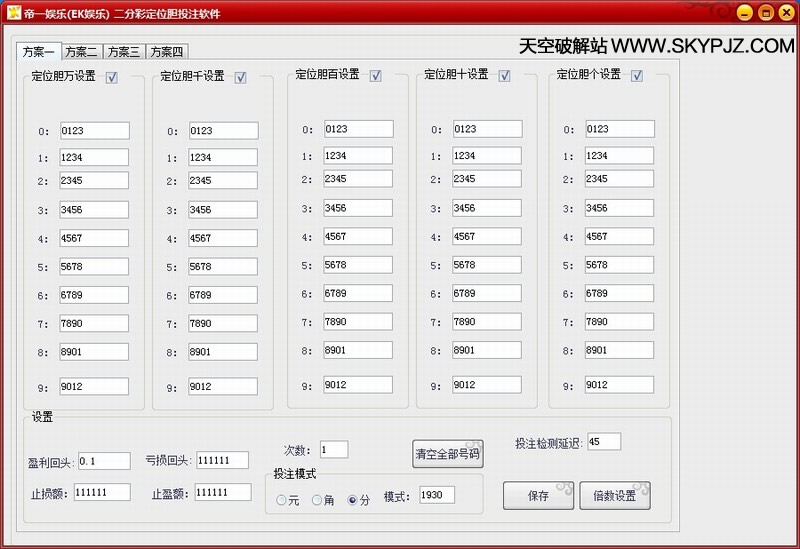
Task: Click the 盈利回头 input field
Action: [x=104, y=461]
